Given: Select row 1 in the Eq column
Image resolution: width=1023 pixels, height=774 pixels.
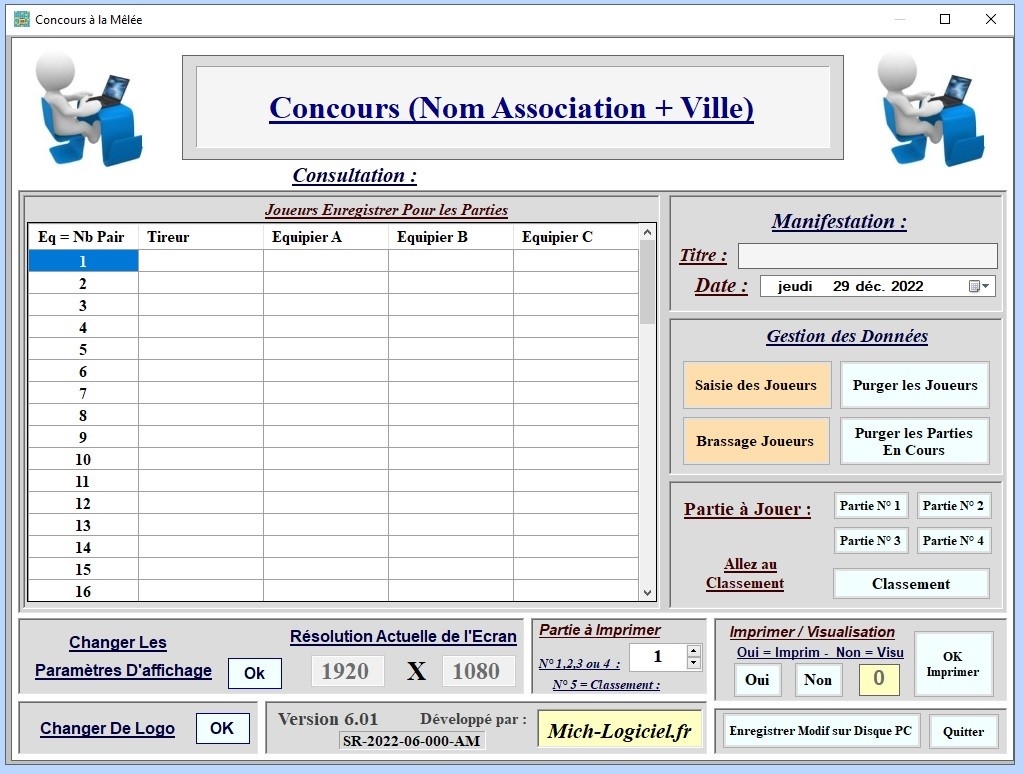Looking at the screenshot, I should 83,261.
